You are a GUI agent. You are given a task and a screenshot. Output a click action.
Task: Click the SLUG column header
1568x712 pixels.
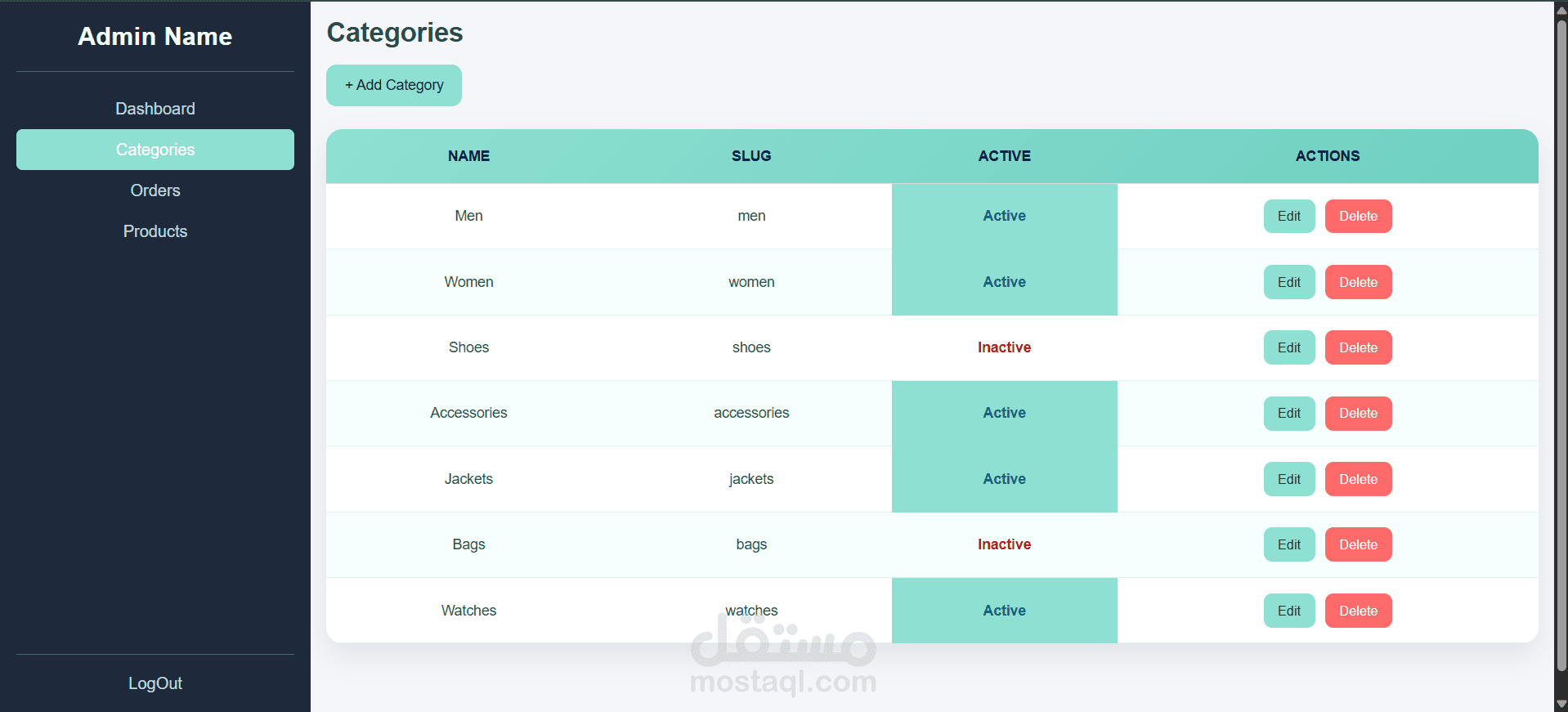coord(751,156)
